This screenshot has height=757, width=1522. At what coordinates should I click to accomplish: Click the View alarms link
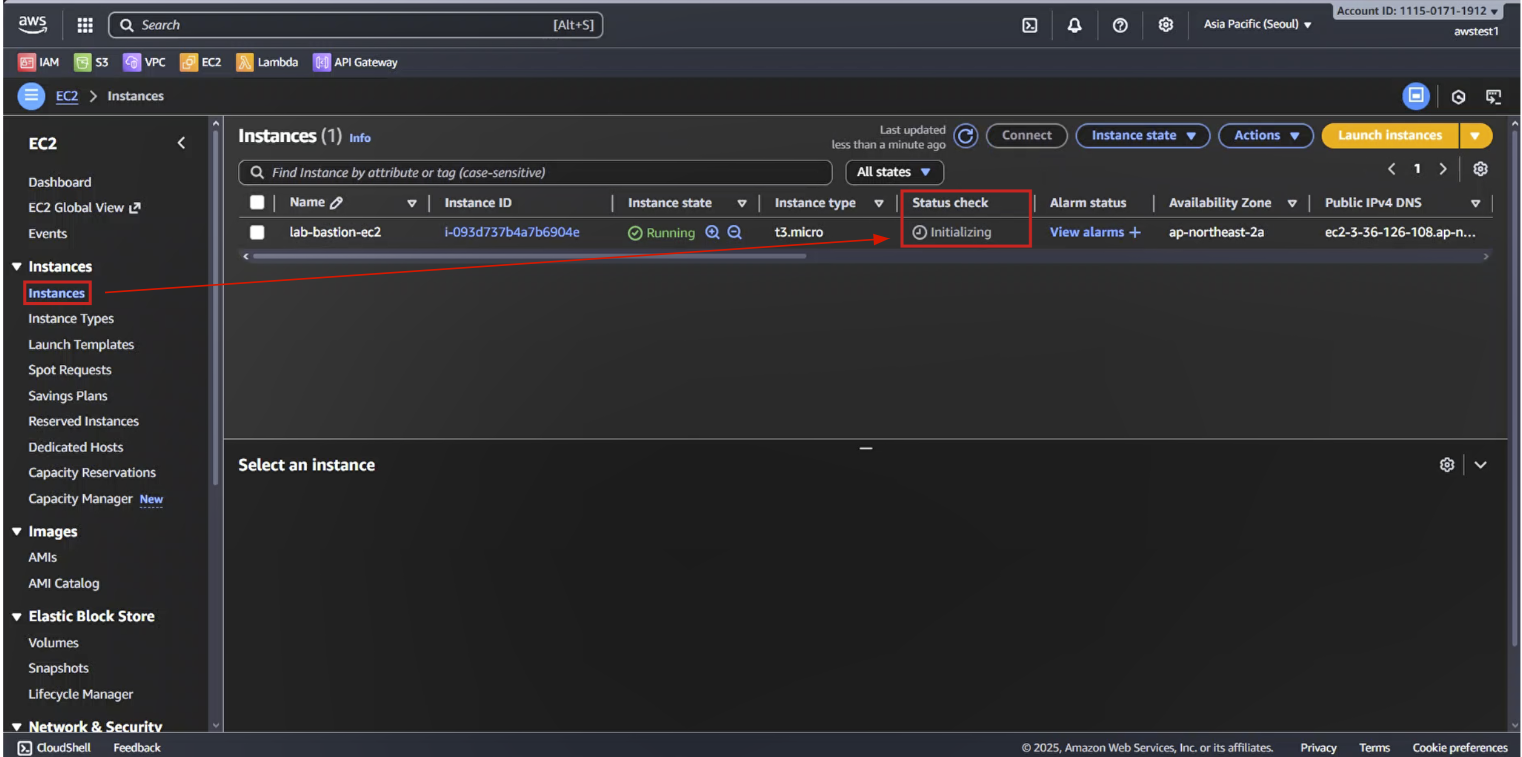coord(1095,232)
